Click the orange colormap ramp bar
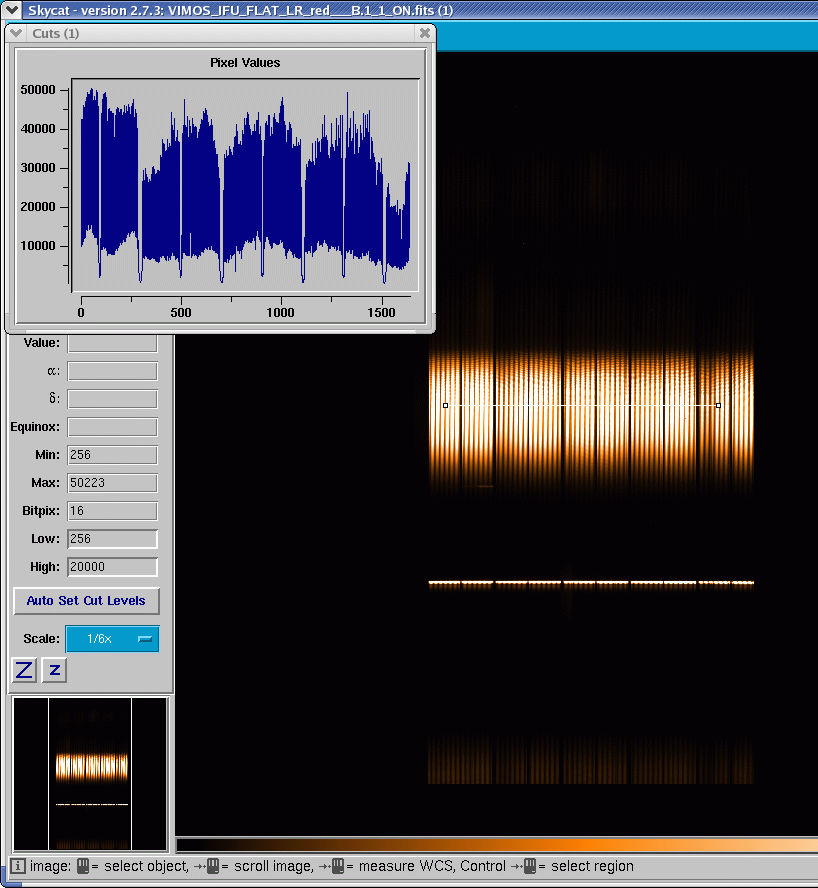 [497, 846]
